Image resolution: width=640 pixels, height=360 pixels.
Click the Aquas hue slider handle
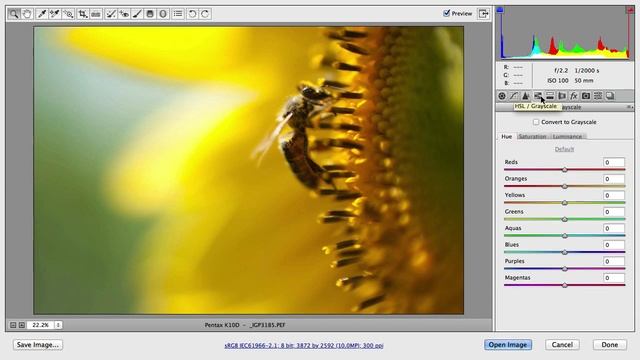565,236
